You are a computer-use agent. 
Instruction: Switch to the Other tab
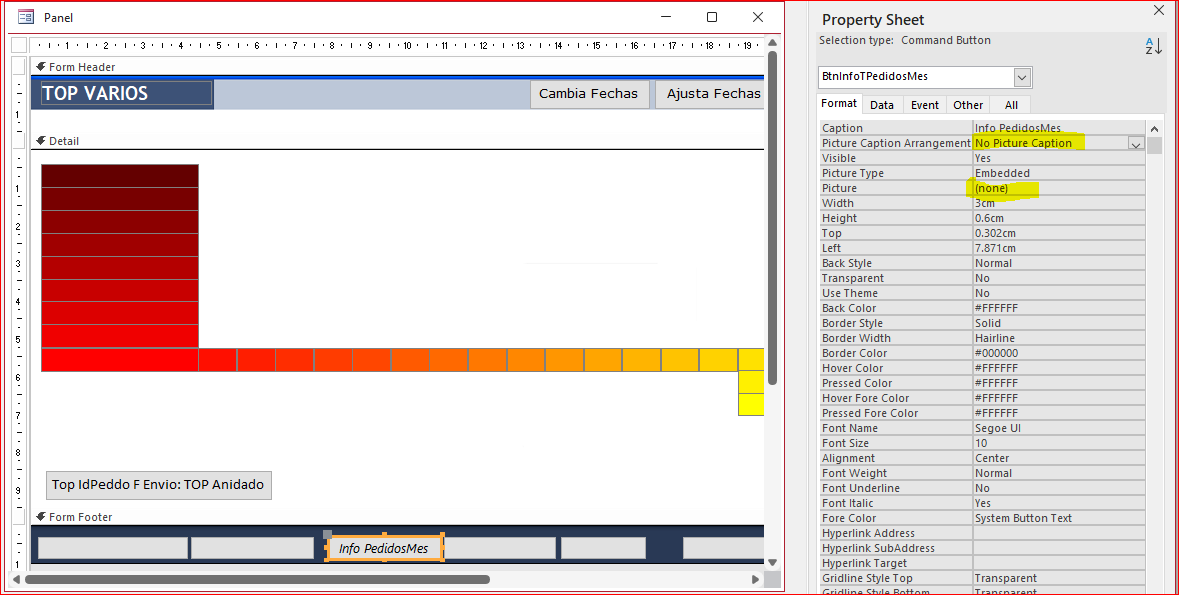[x=968, y=105]
